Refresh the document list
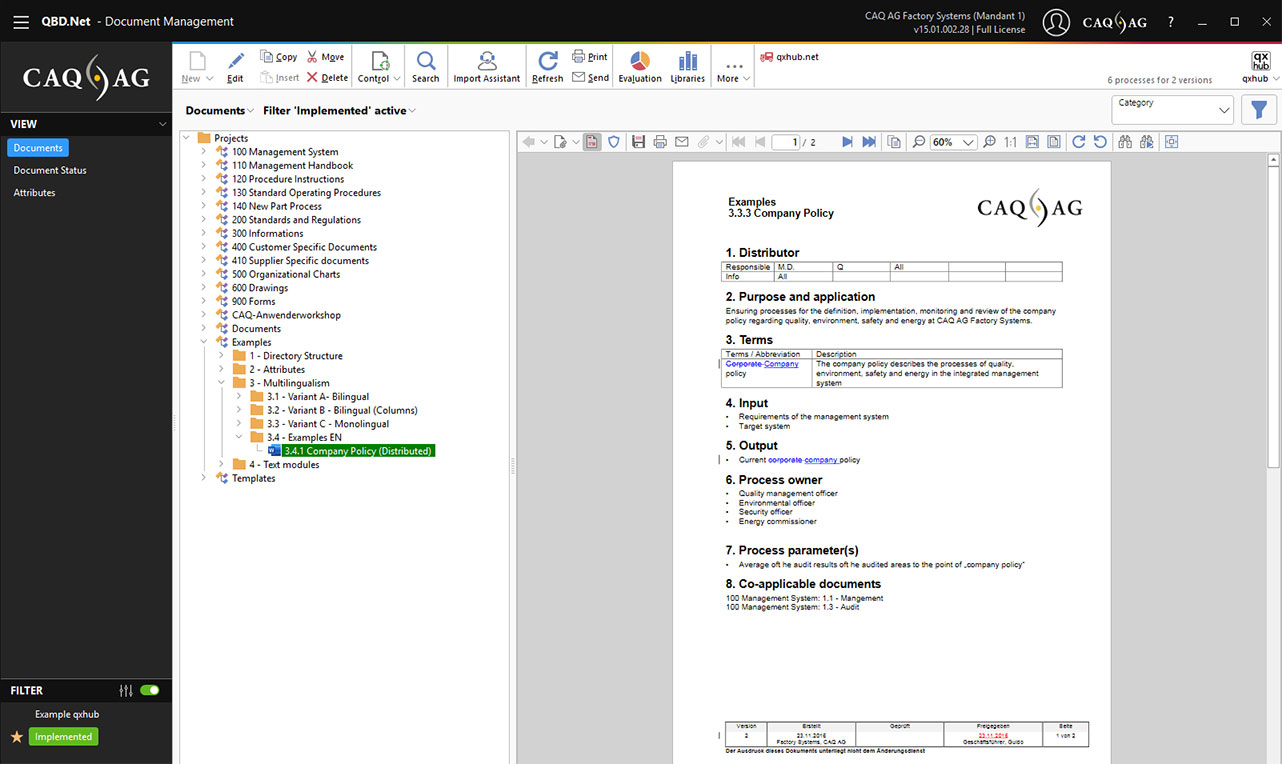1282x764 pixels. [x=547, y=65]
